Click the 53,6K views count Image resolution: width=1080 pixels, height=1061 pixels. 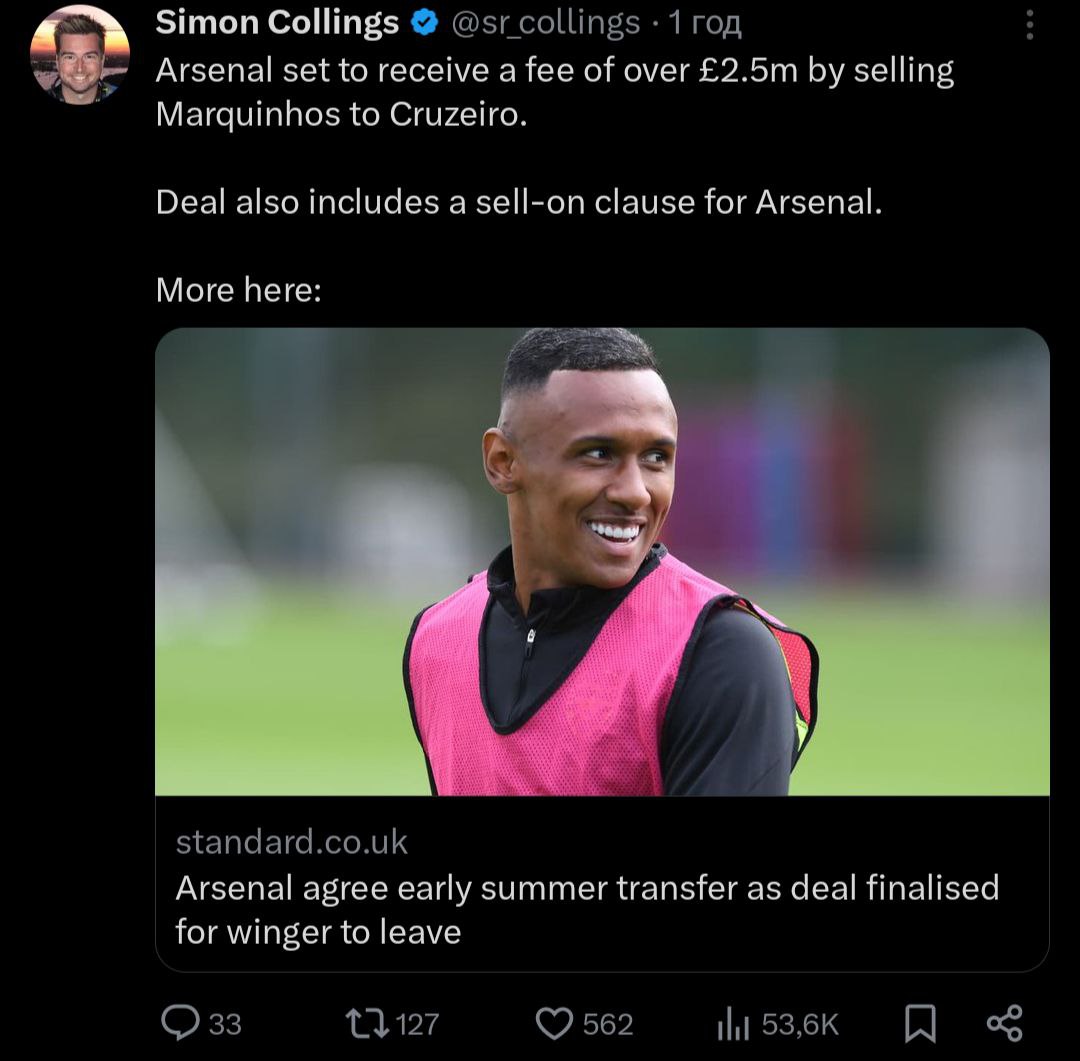pyautogui.click(x=800, y=1024)
